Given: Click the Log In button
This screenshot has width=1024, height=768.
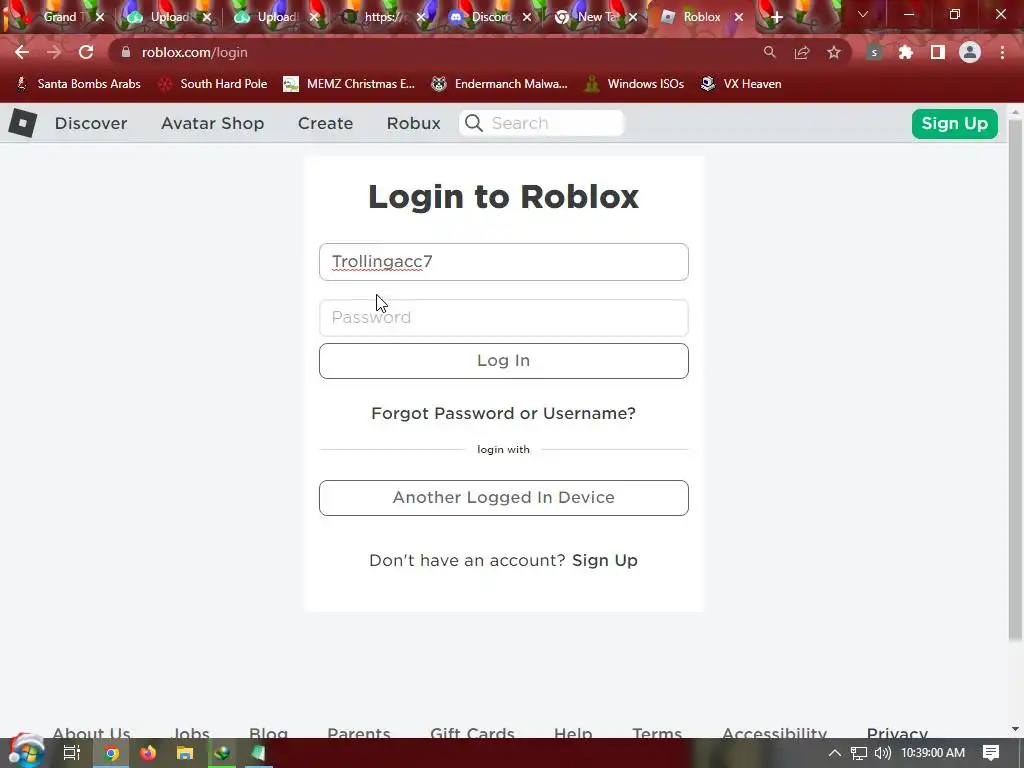Looking at the screenshot, I should point(504,360).
